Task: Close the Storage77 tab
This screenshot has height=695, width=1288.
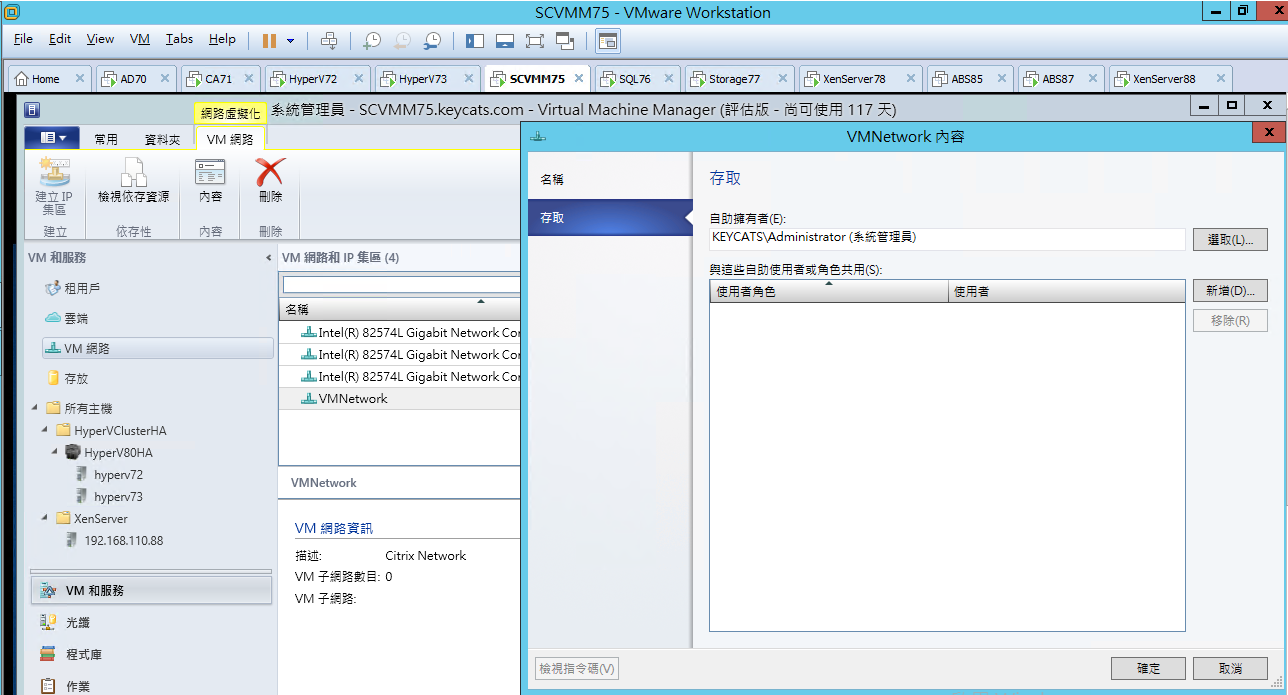Action: point(781,79)
